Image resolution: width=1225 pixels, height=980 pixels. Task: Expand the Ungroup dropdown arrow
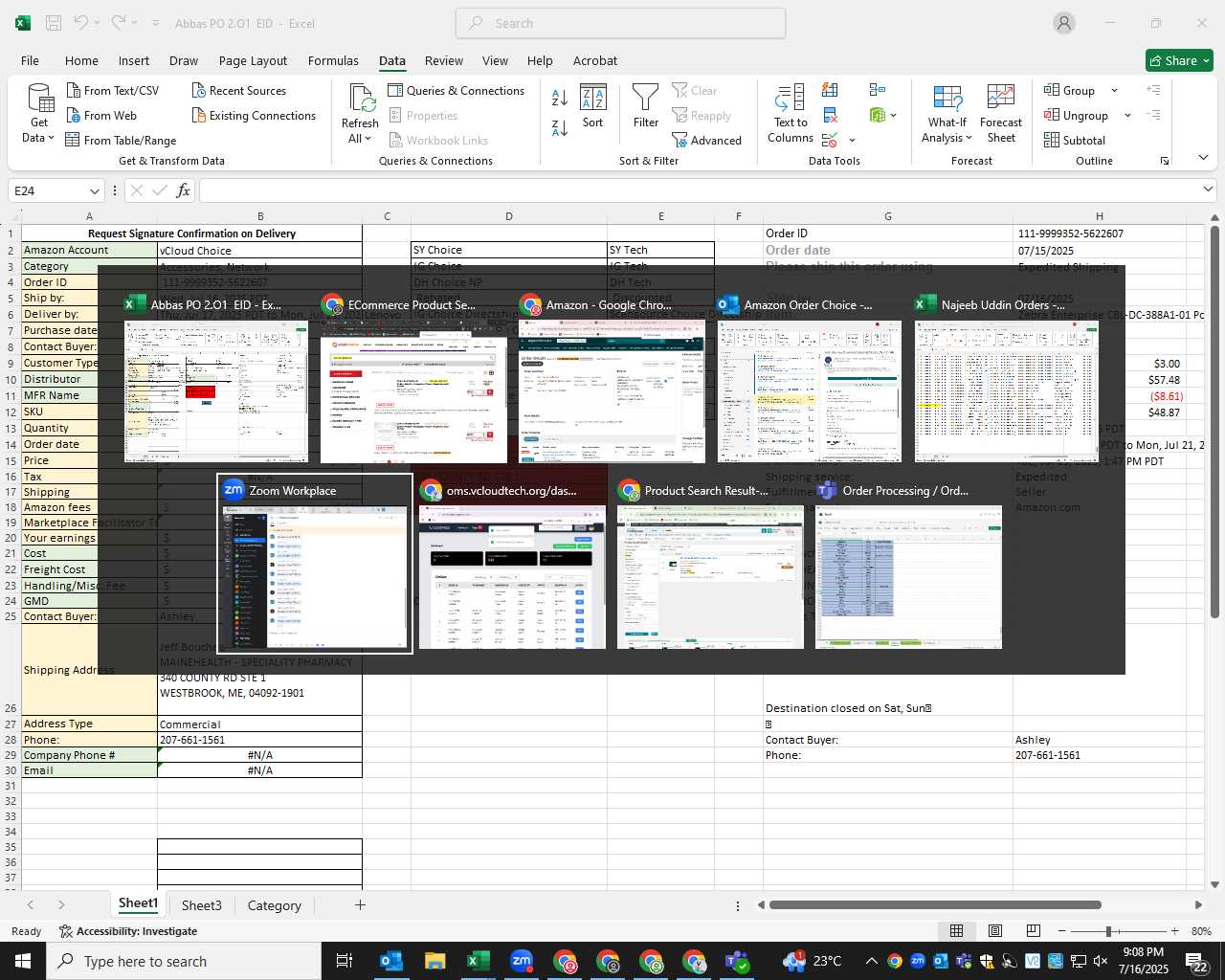click(1127, 115)
